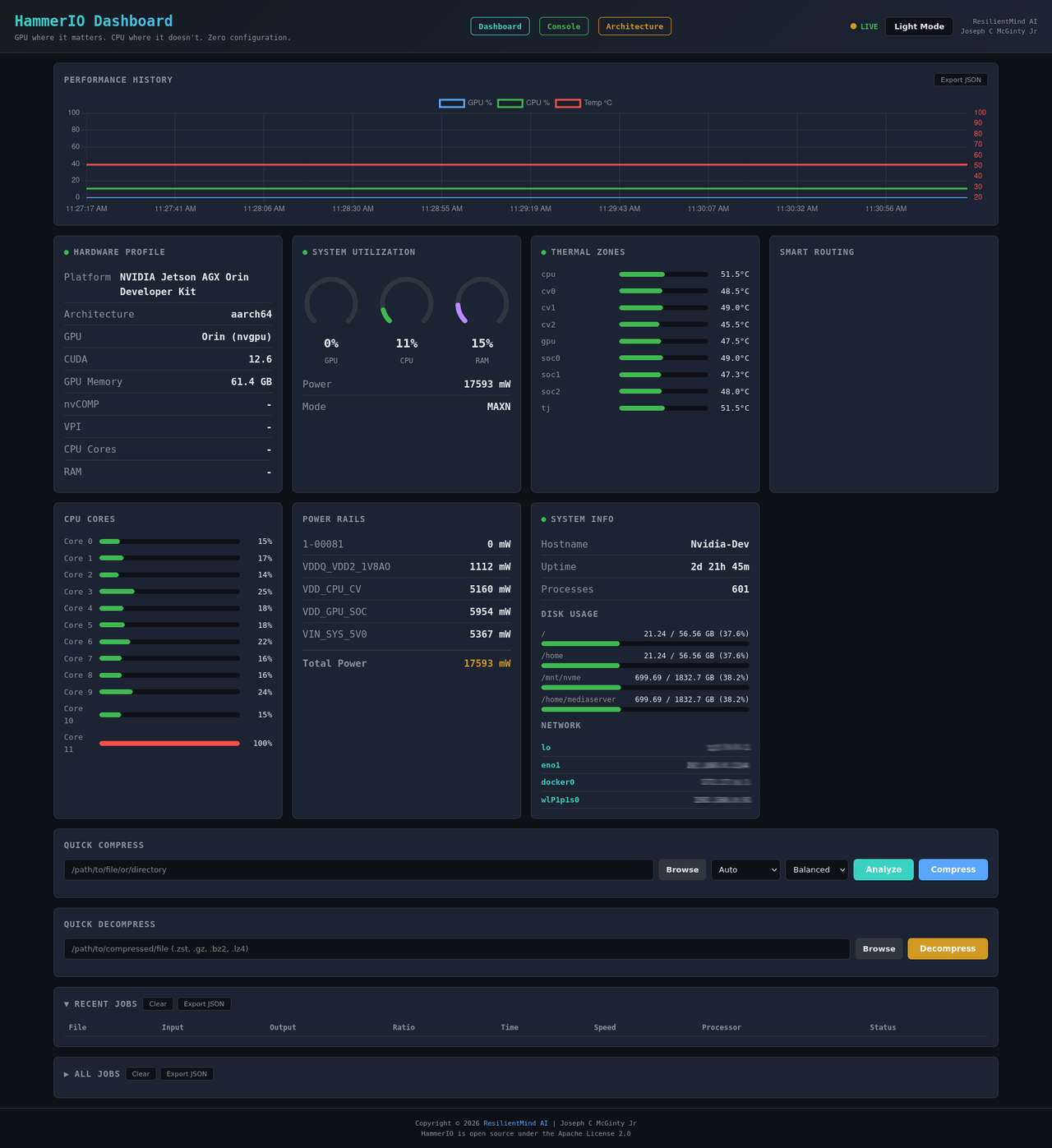
Task: Click the Decompress button
Action: point(947,948)
